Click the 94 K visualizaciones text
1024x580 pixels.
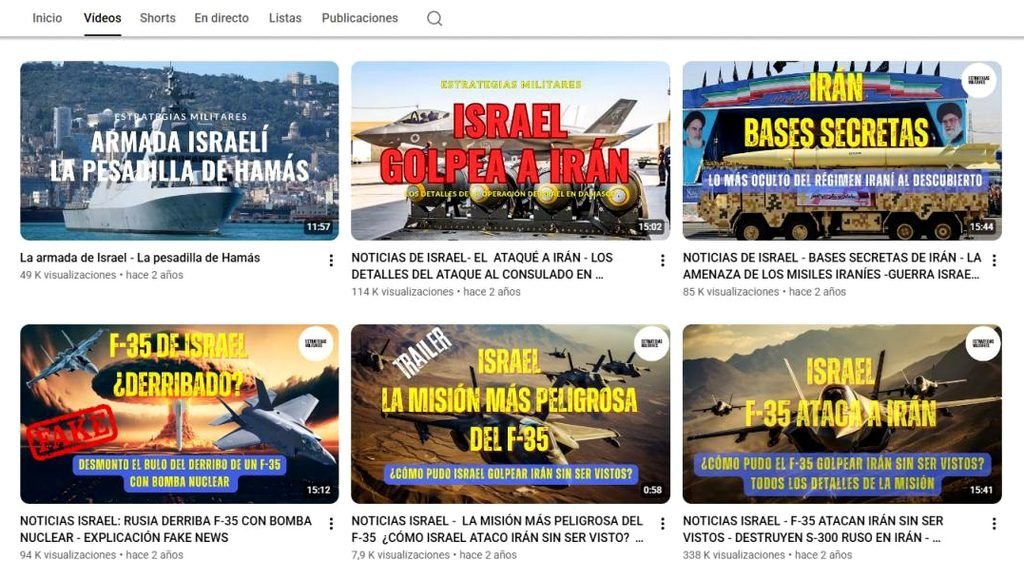68,555
